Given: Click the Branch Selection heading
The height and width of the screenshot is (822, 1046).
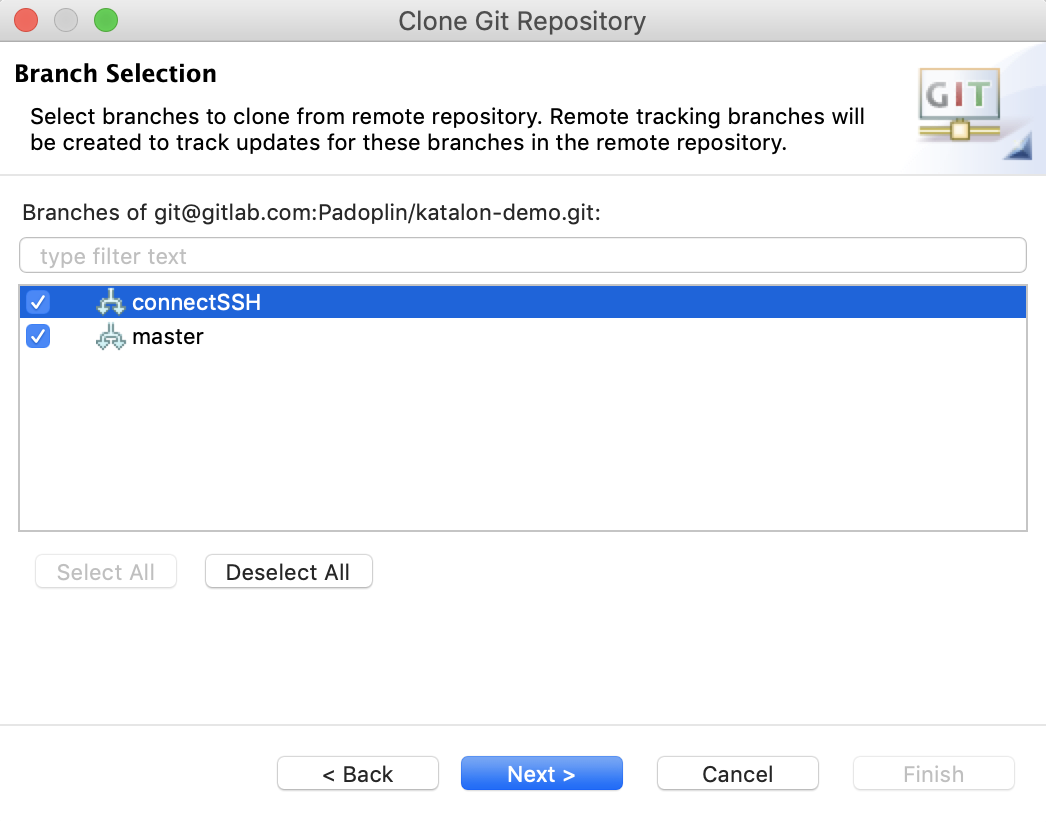Looking at the screenshot, I should (115, 73).
